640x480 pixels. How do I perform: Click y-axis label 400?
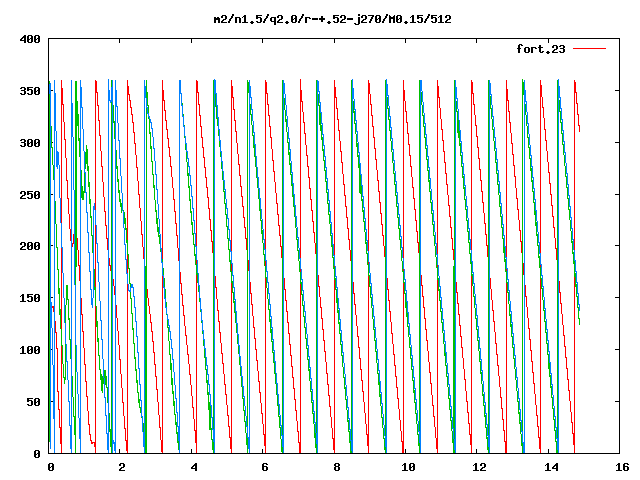(x=30, y=39)
